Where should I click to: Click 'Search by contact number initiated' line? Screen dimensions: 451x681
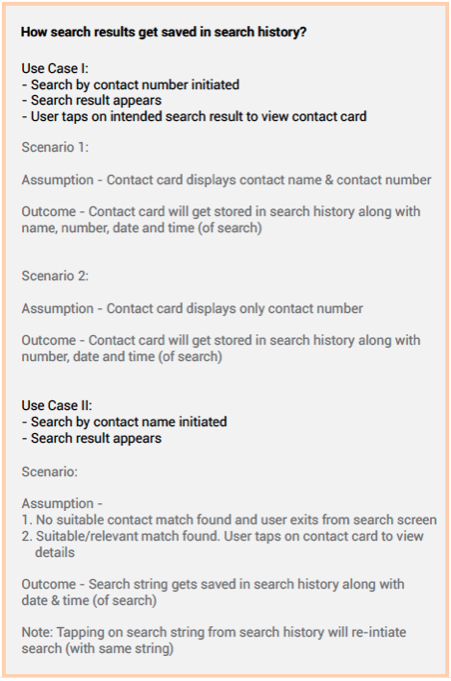coord(130,84)
